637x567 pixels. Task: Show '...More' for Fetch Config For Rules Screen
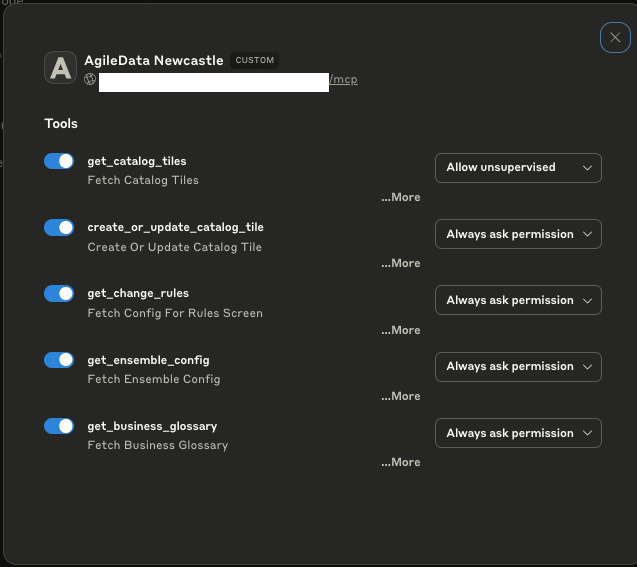401,330
